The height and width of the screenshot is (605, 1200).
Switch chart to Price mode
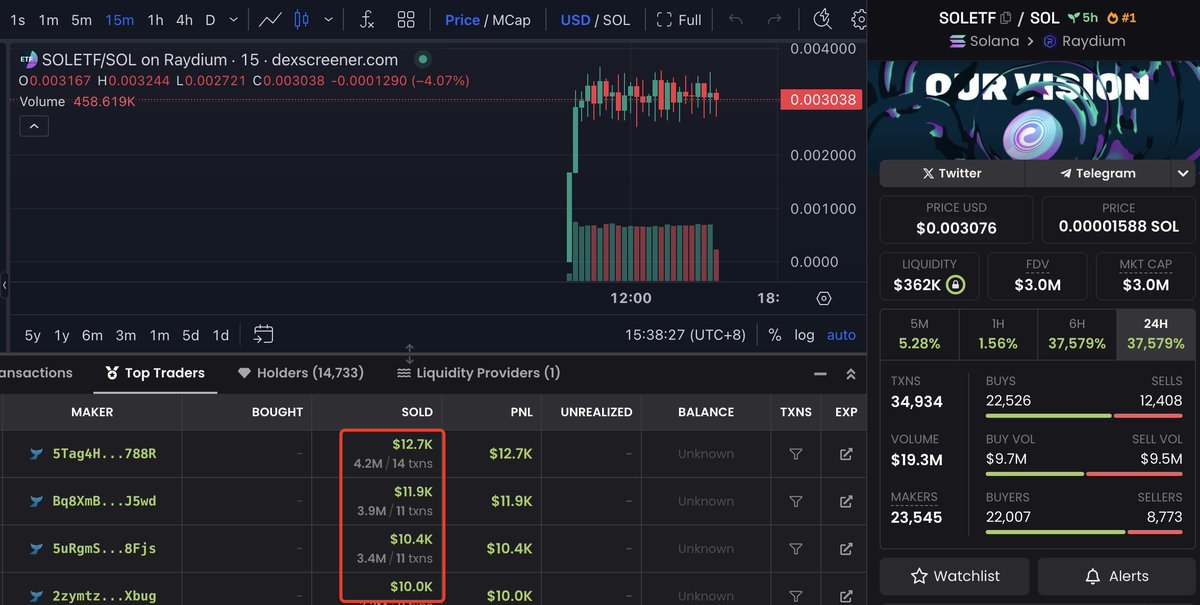[462, 20]
